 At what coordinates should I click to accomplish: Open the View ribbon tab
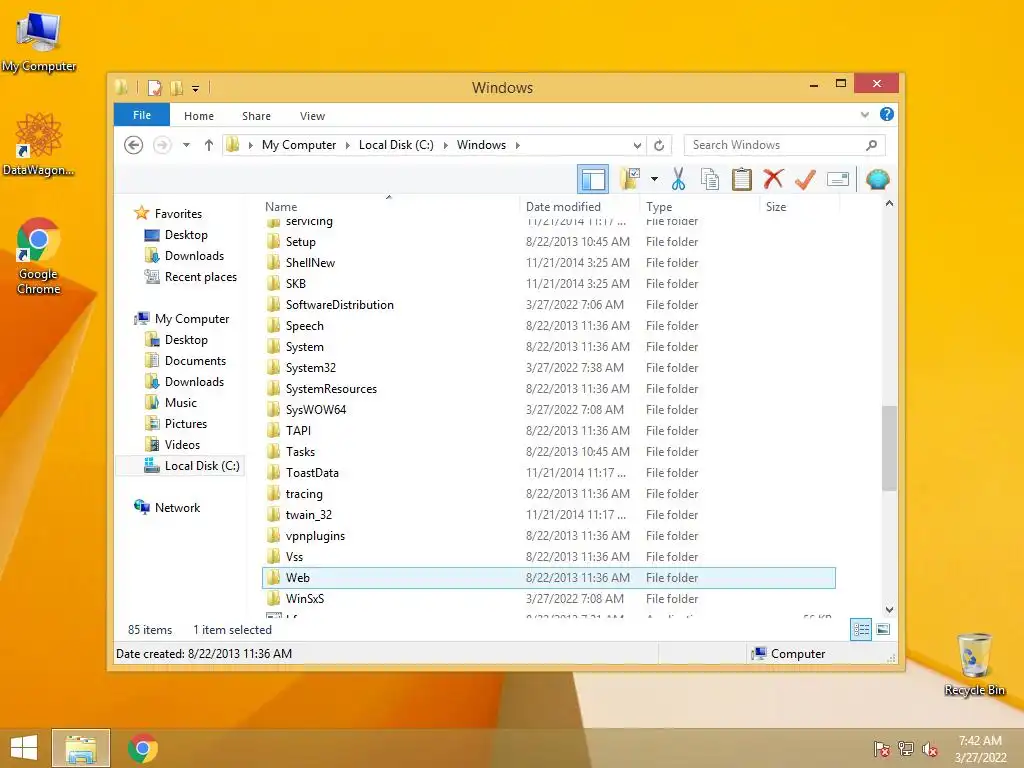pos(312,116)
